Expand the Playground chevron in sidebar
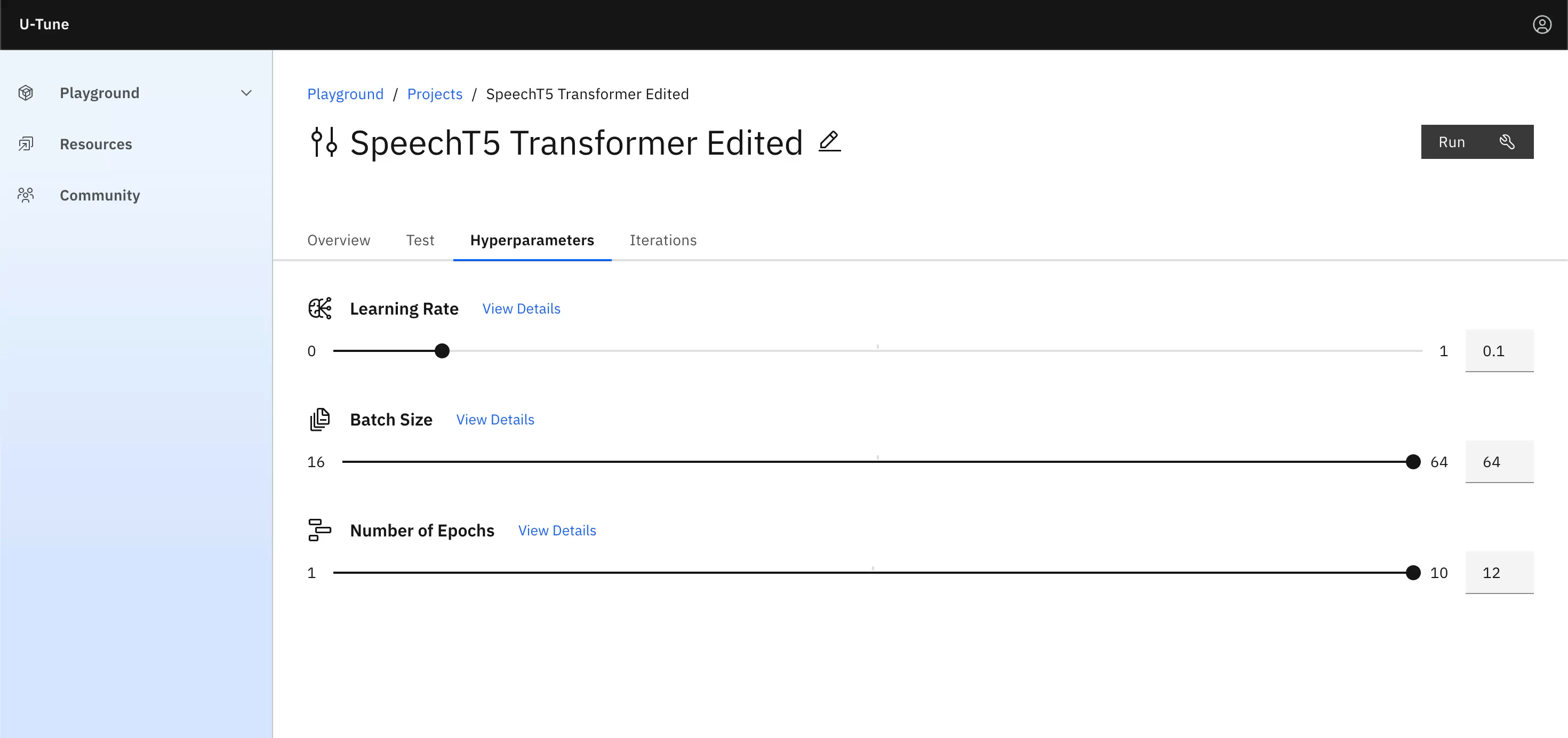Screen dimensions: 1568x738 point(246,93)
